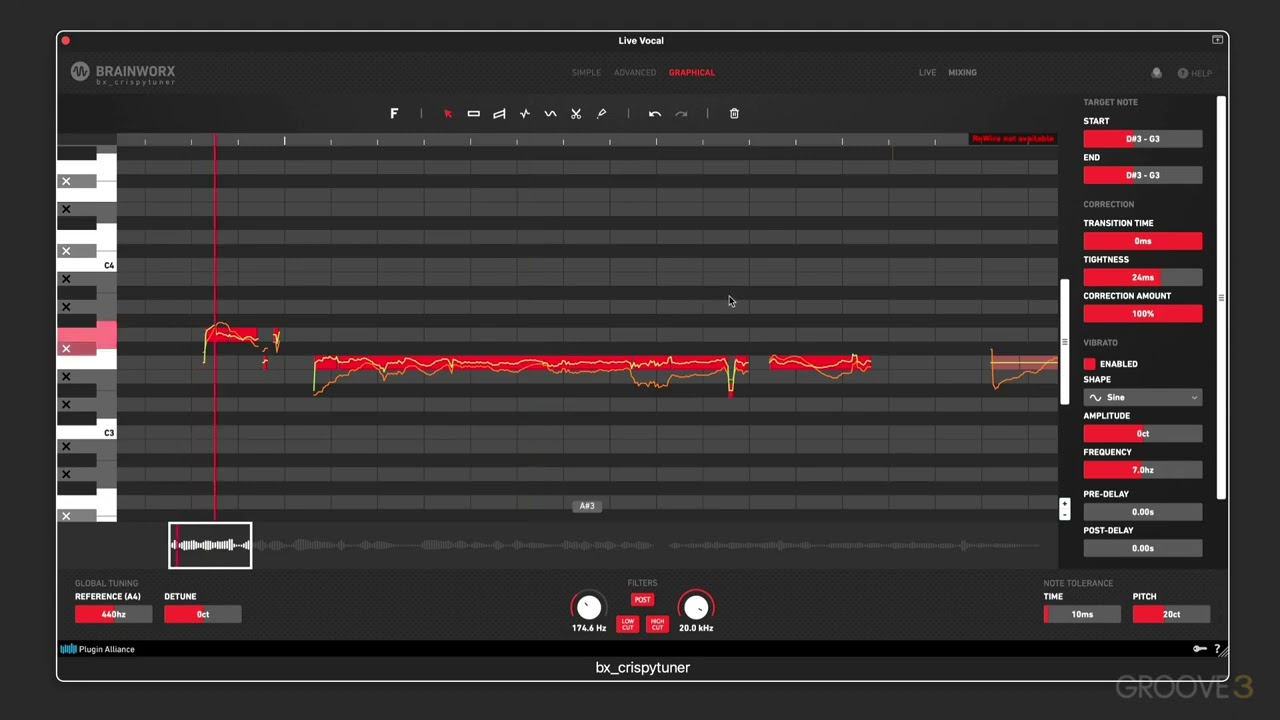Screen dimensions: 1280x720
Task: Switch to the SIMPLE view tab
Action: click(x=586, y=73)
